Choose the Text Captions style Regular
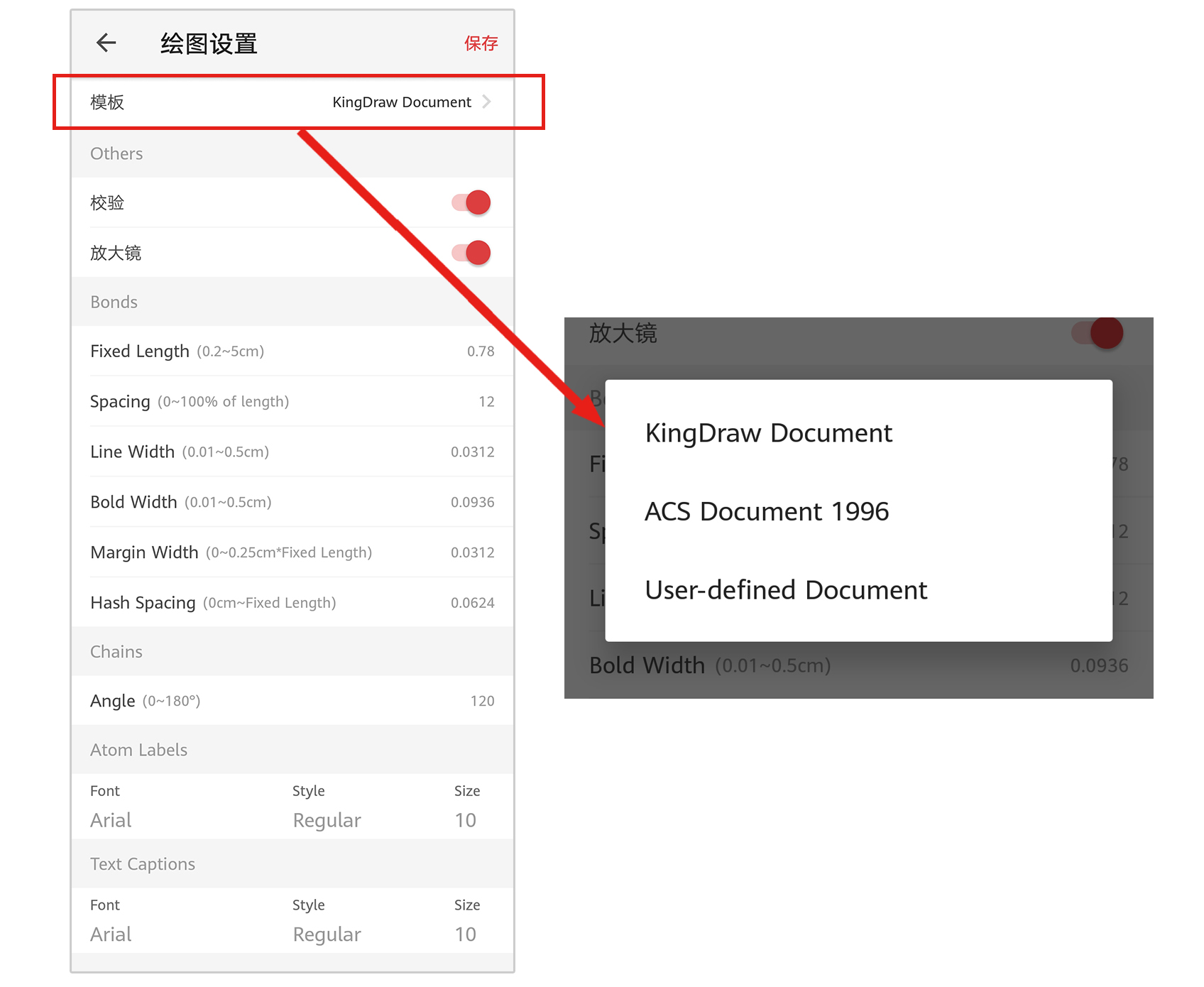 click(327, 934)
